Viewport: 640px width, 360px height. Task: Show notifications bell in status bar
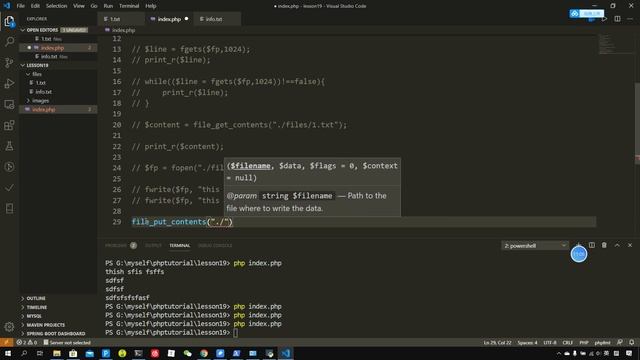[x=631, y=342]
